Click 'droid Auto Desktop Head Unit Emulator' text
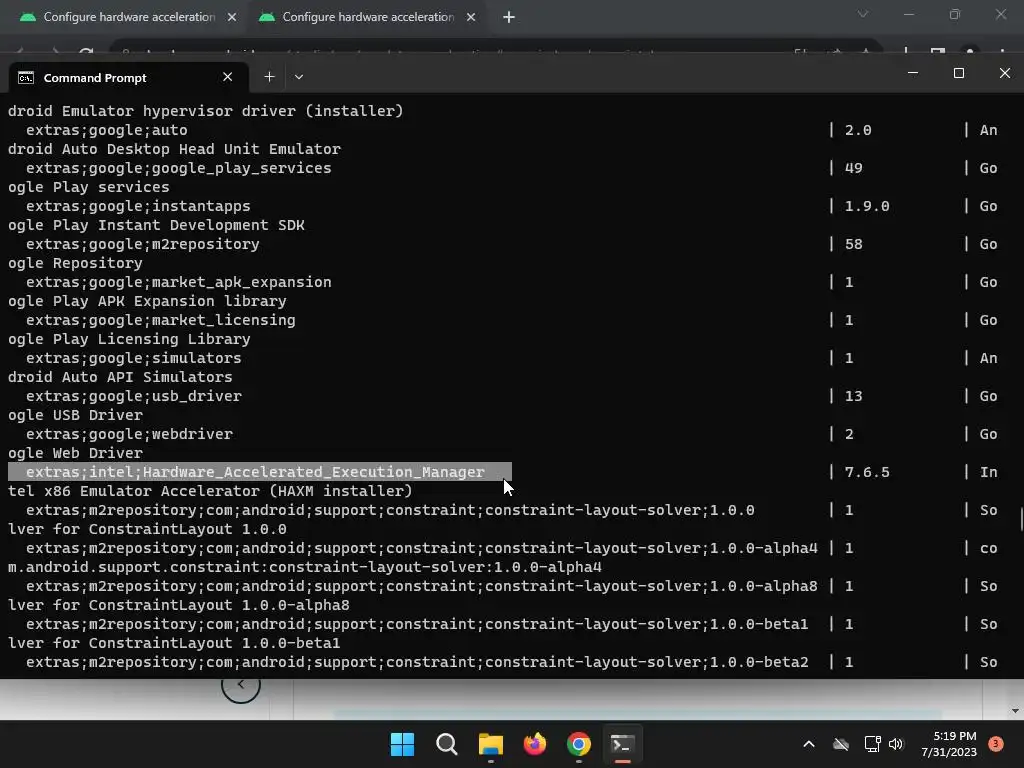This screenshot has width=1024, height=768. (x=174, y=149)
